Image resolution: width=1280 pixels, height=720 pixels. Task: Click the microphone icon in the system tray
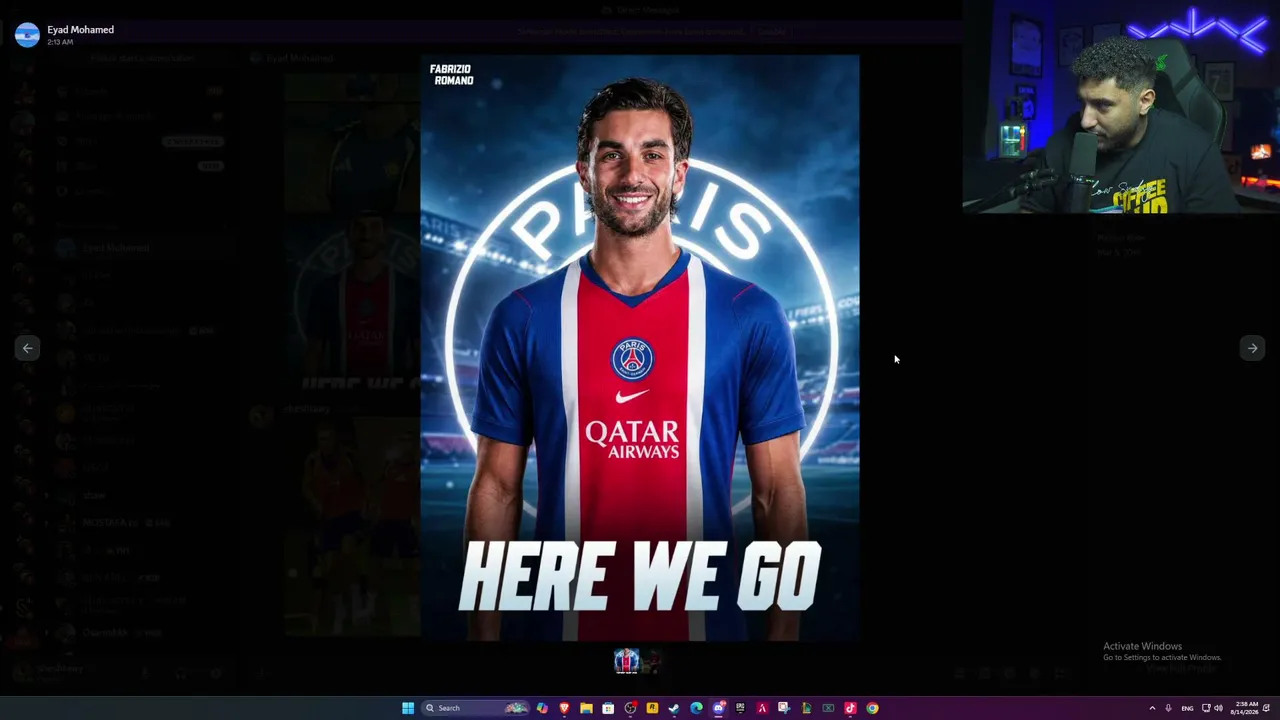pyautogui.click(x=1168, y=708)
